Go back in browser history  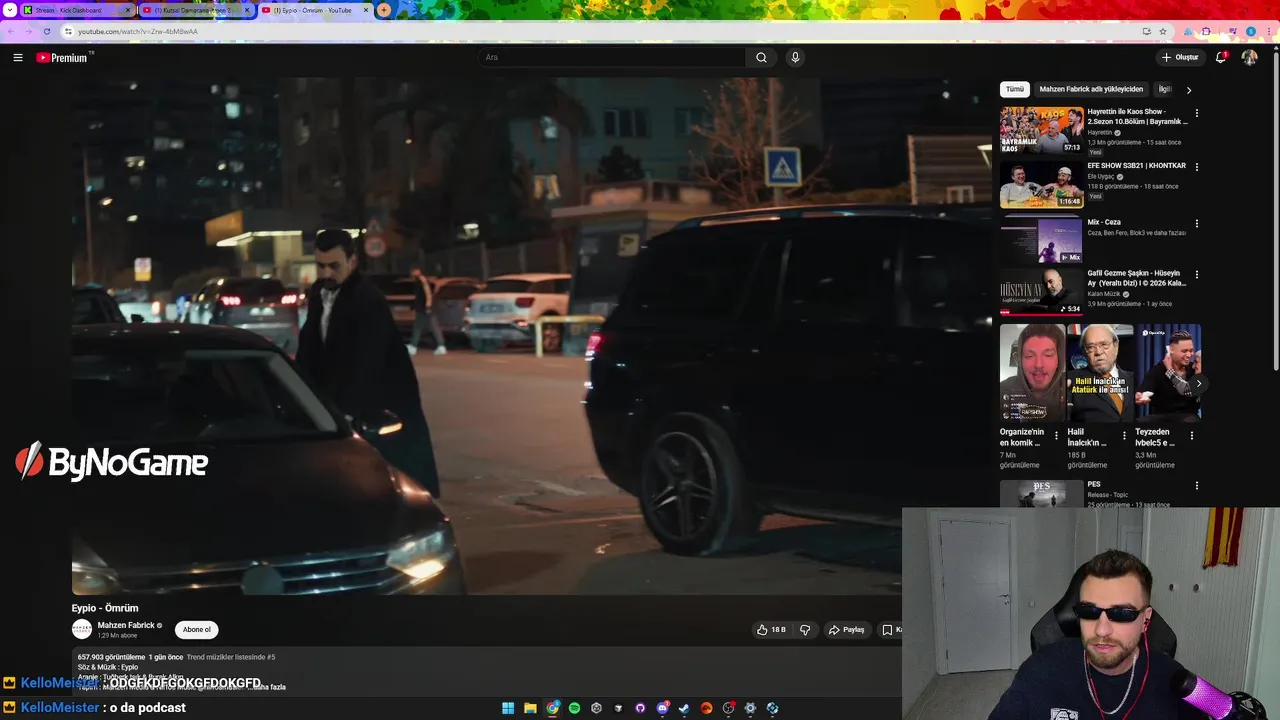click(x=11, y=31)
